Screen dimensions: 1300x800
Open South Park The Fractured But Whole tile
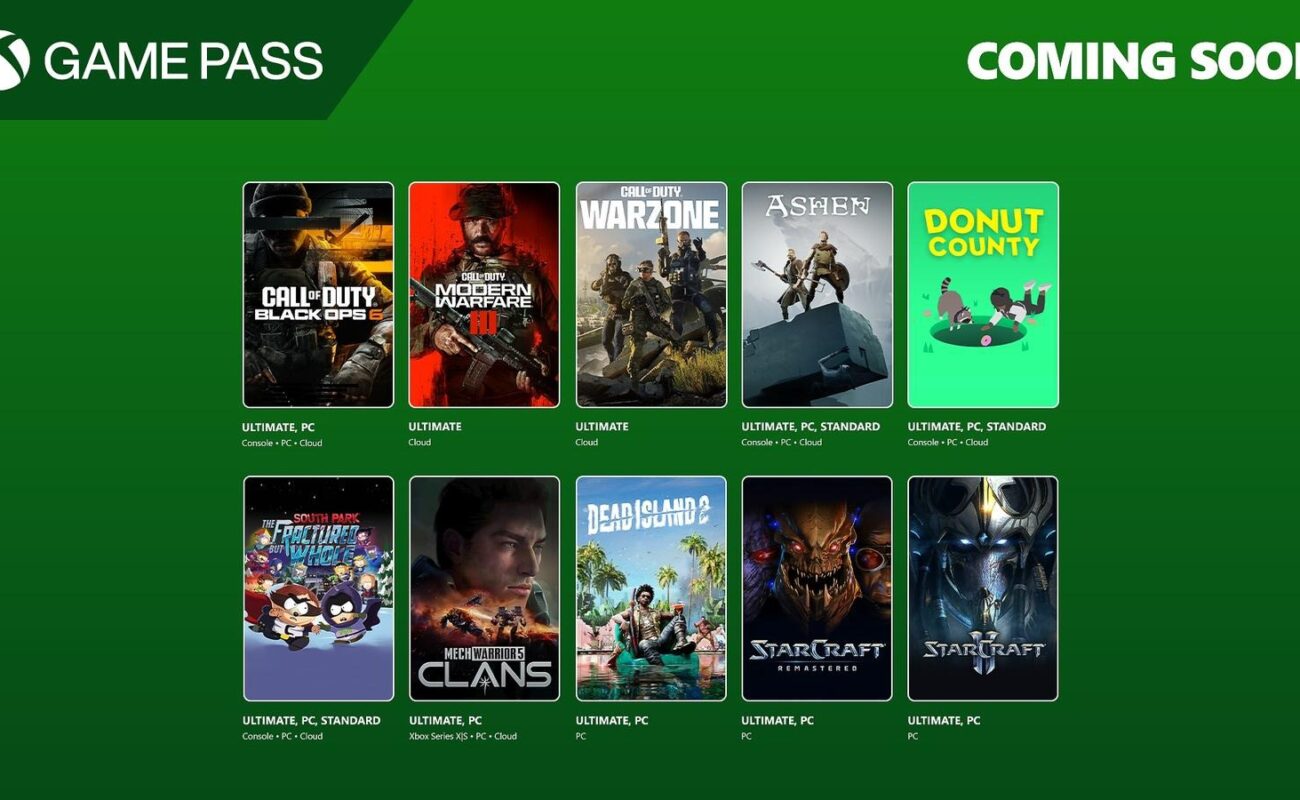point(318,588)
